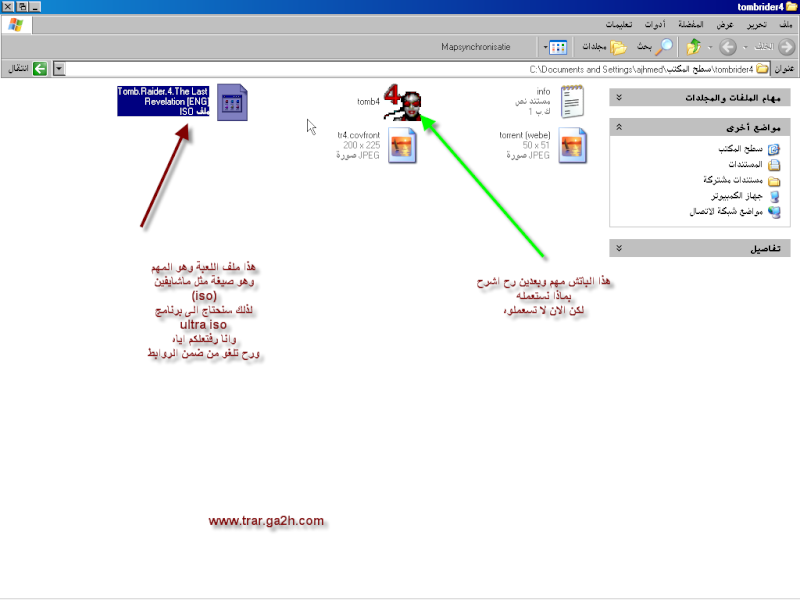Open the Views dropdown arrow
This screenshot has width=800, height=600.
545,47
